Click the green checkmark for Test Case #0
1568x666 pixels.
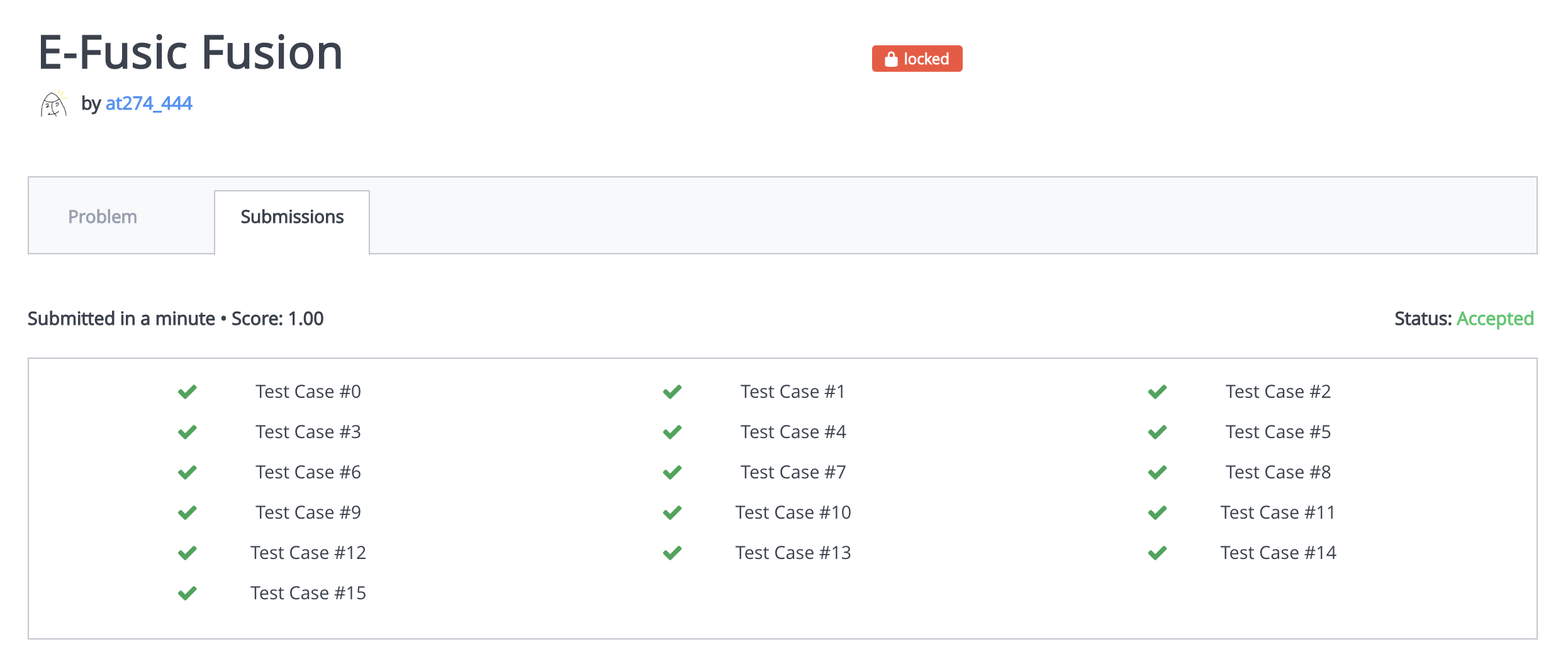[x=188, y=392]
